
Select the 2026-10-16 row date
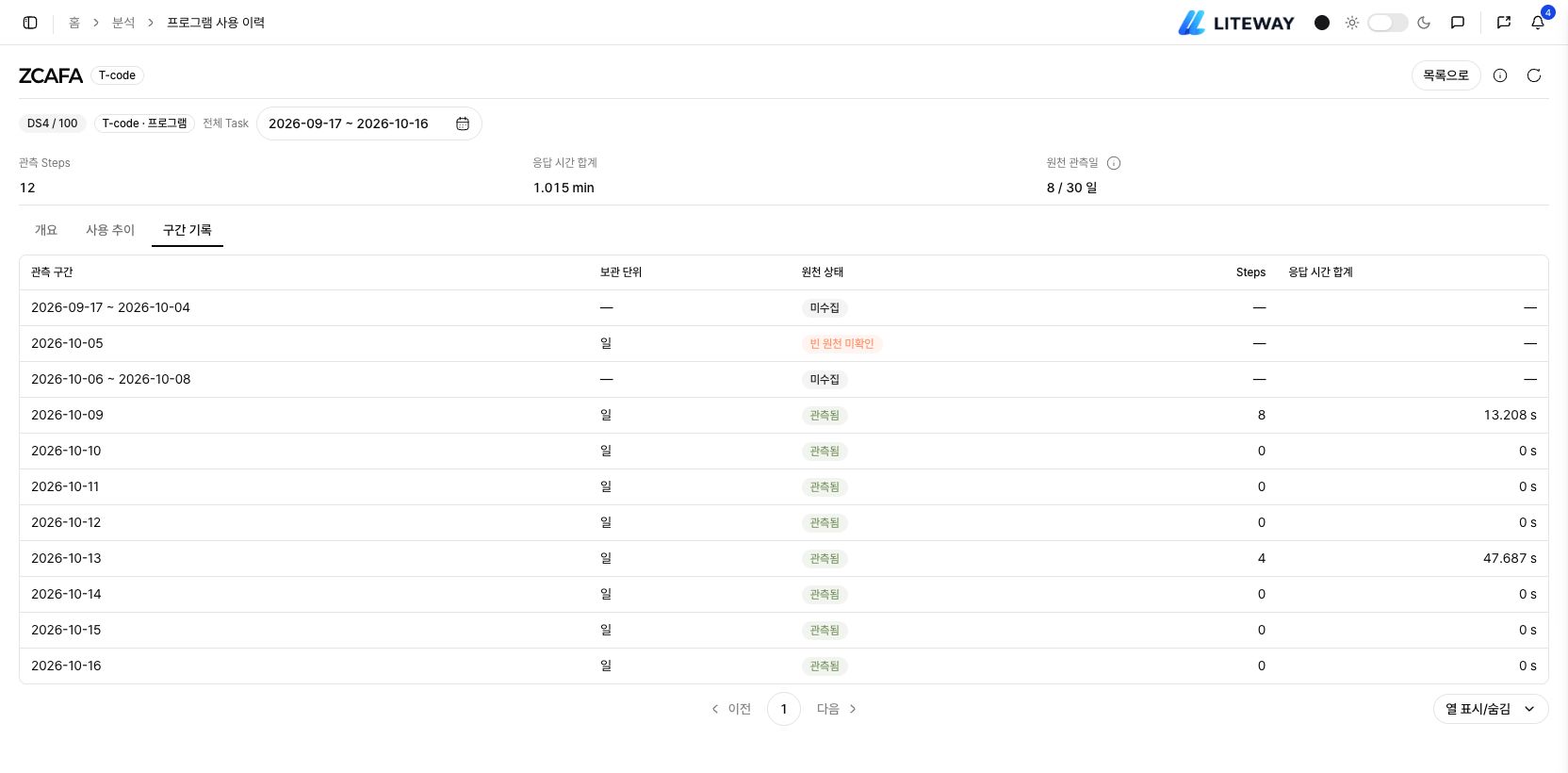66,666
